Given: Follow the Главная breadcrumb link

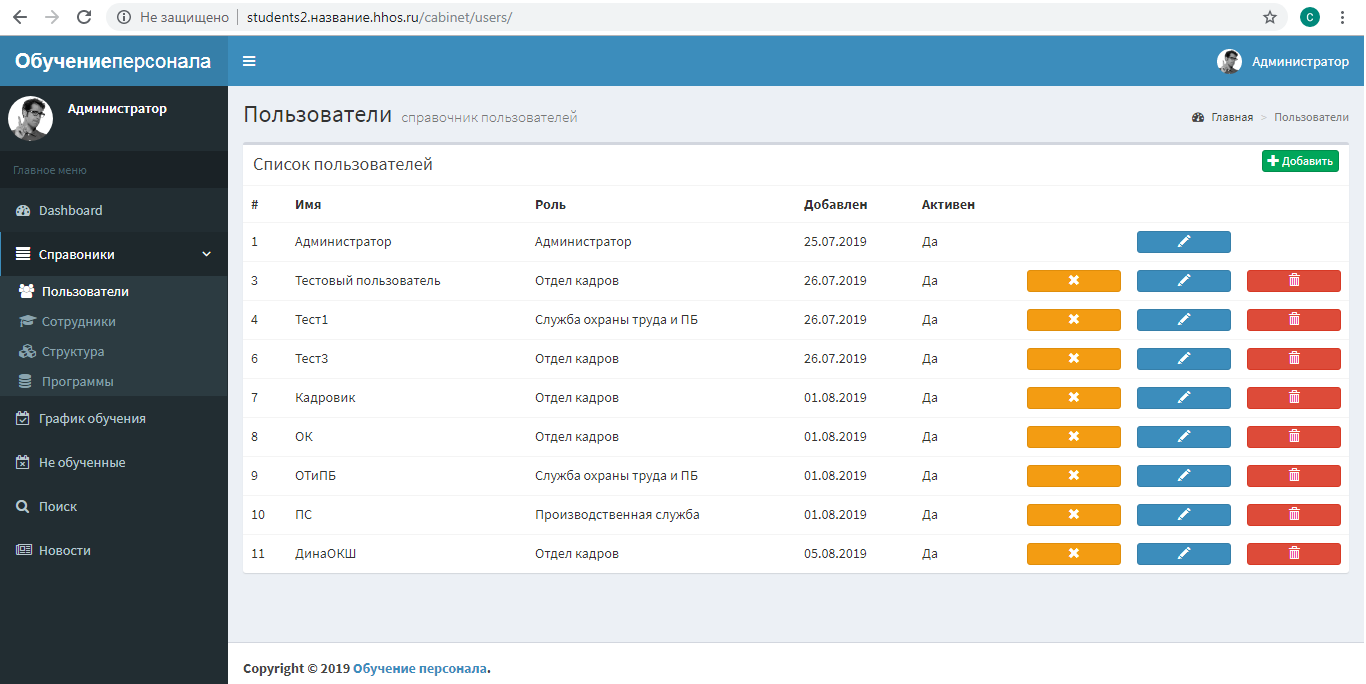Looking at the screenshot, I should click(1231, 117).
